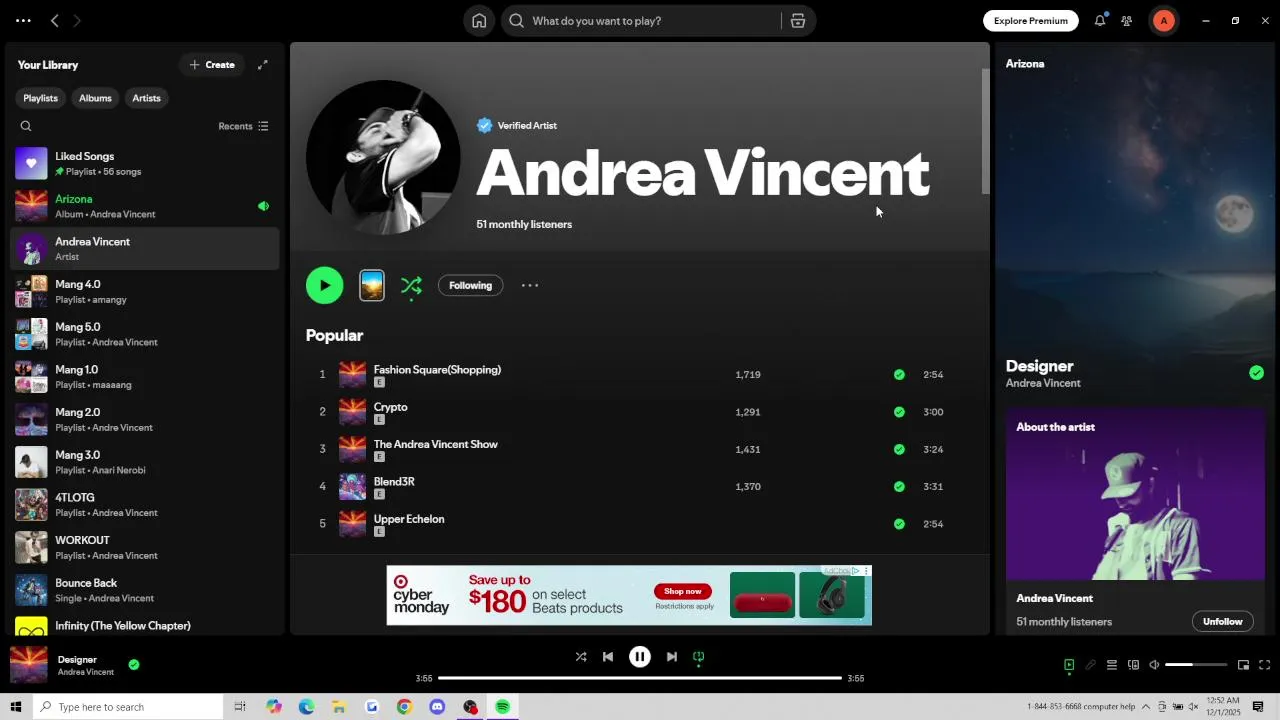The width and height of the screenshot is (1280, 720).
Task: Open Google Chrome from the taskbar
Action: [404, 707]
